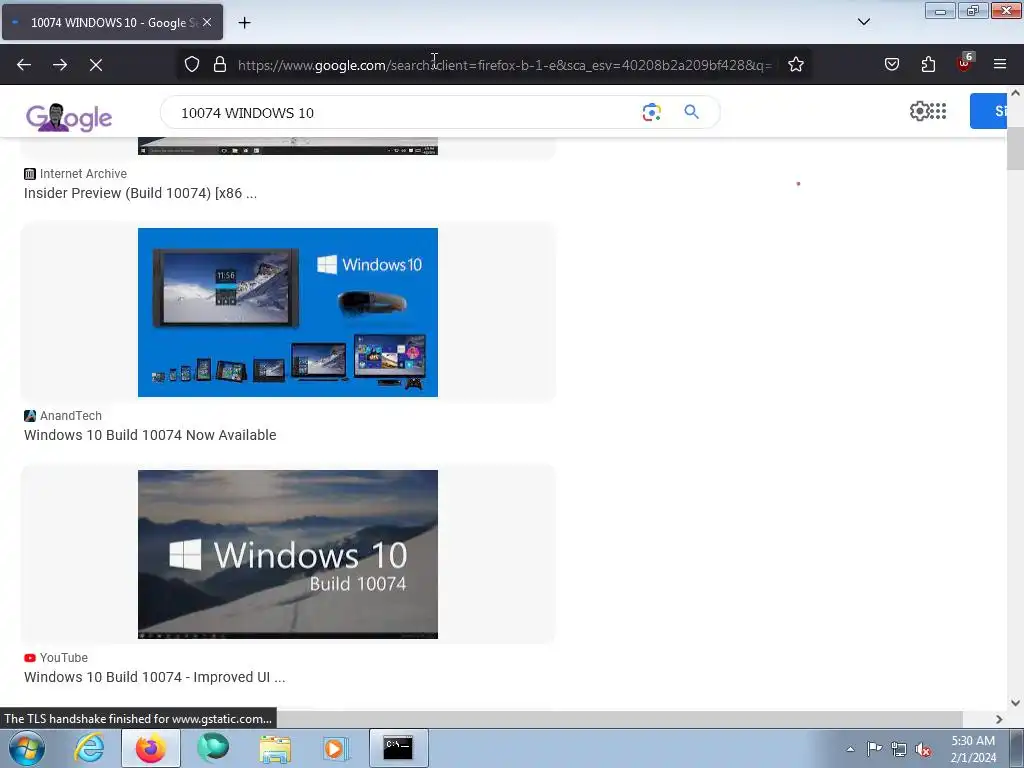Viewport: 1024px width, 768px height.
Task: Go to Google home via doodle logo
Action: pyautogui.click(x=69, y=118)
